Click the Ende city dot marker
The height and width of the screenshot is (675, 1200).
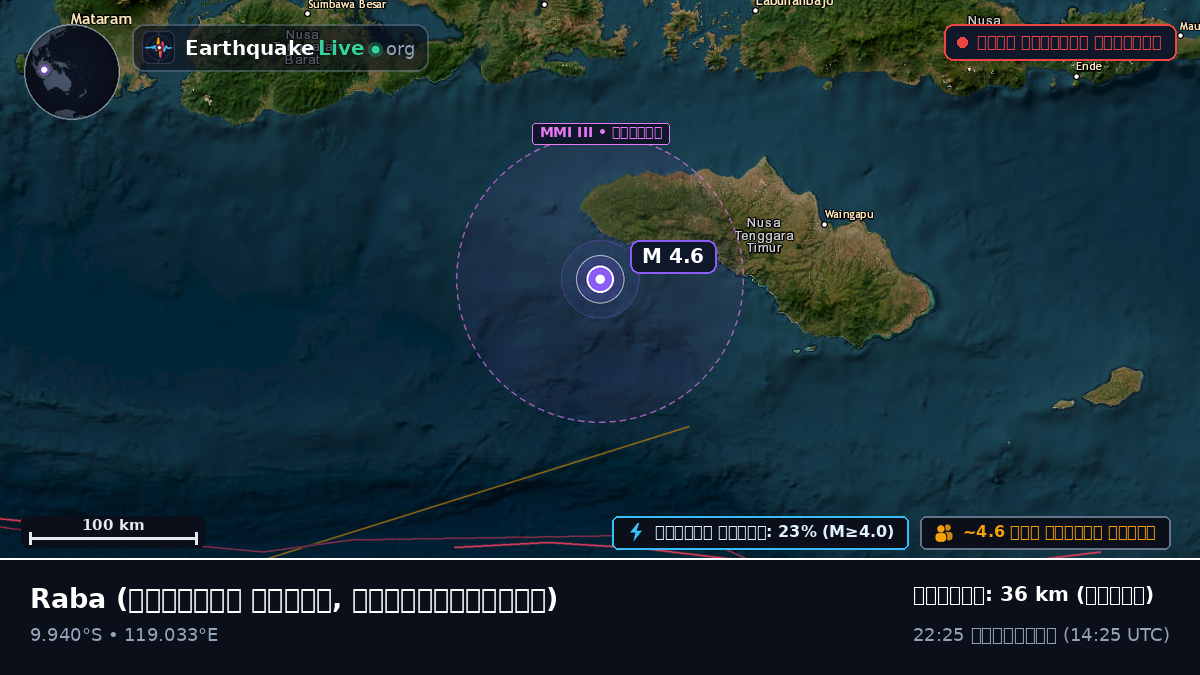click(1076, 76)
